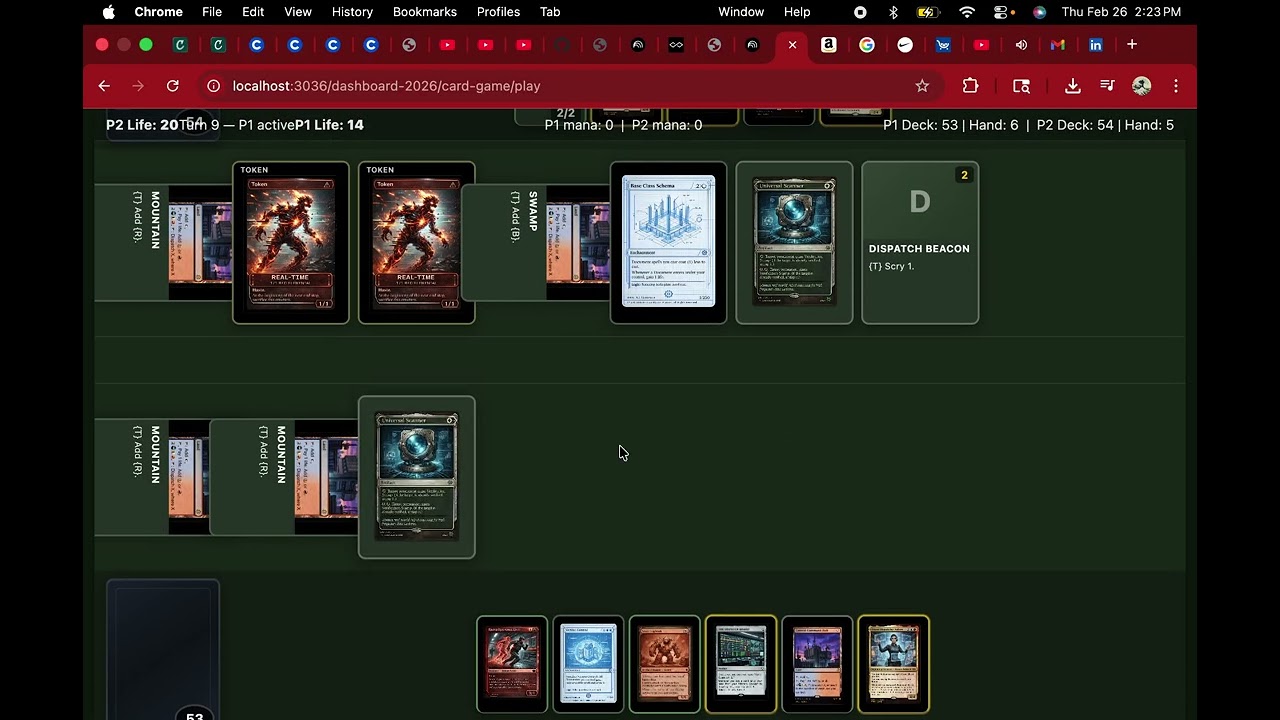Viewport: 1280px width, 720px height.
Task: Click the "2" counter on Dispatch Beacon
Action: click(x=964, y=175)
